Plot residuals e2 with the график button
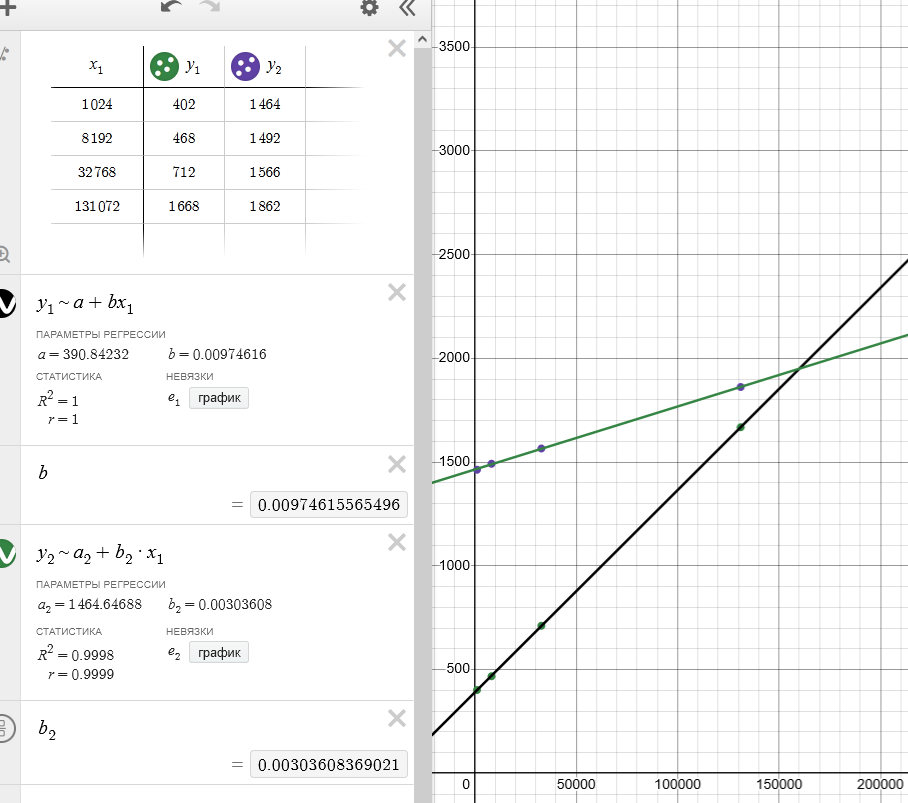 [218, 653]
